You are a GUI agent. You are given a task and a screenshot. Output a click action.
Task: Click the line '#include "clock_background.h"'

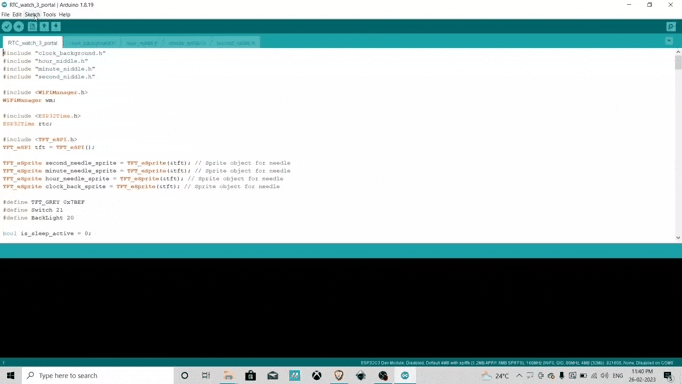(x=54, y=53)
